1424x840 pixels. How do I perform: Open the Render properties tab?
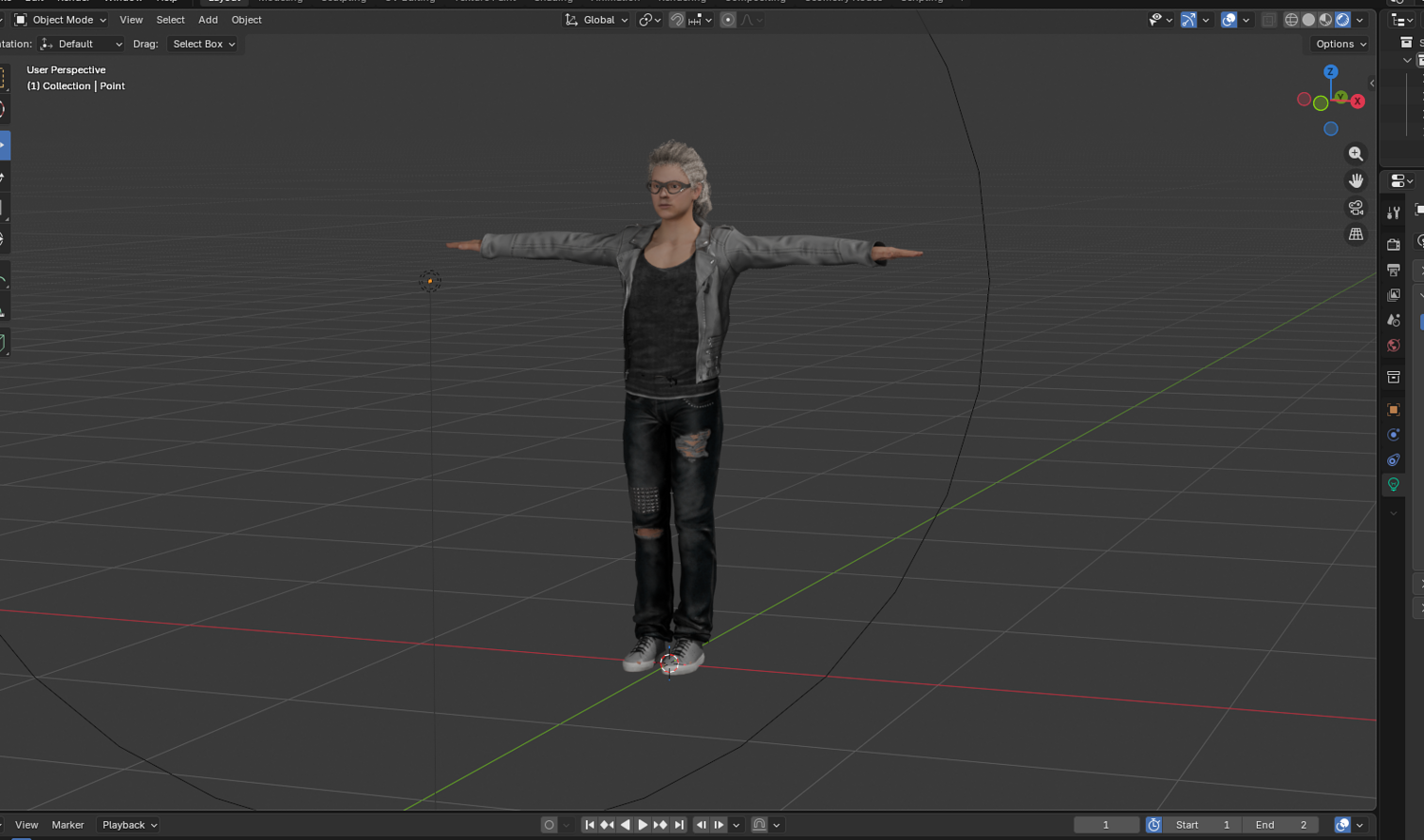pyautogui.click(x=1394, y=245)
